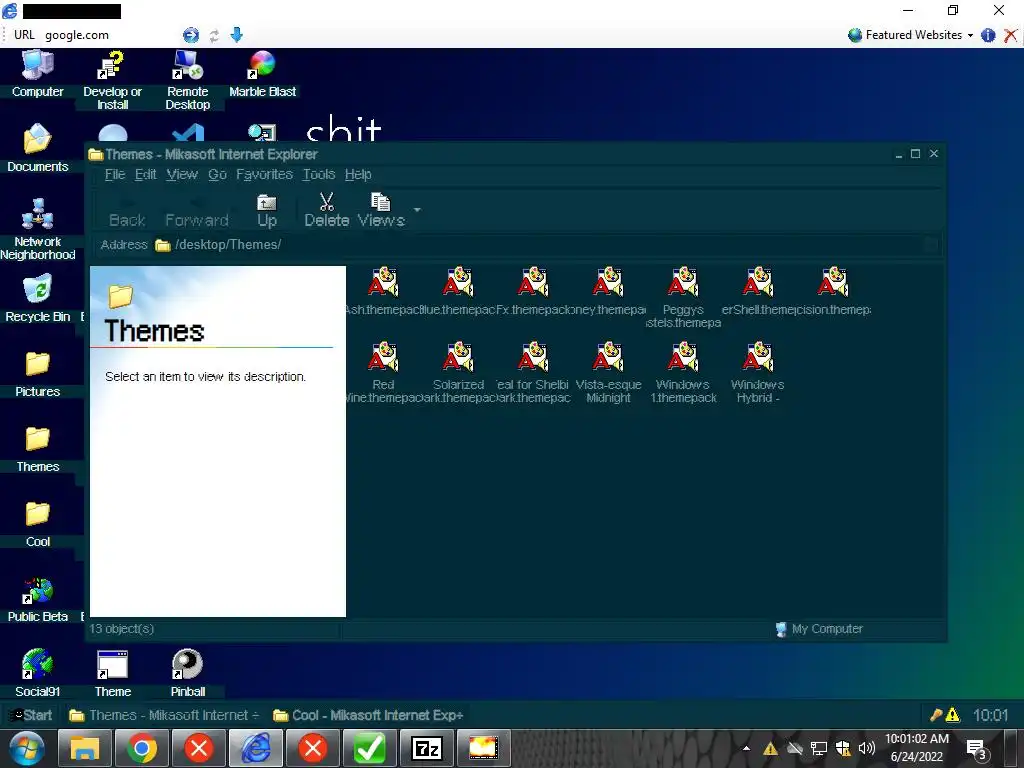Click the Views toolbar button

pyautogui.click(x=381, y=210)
